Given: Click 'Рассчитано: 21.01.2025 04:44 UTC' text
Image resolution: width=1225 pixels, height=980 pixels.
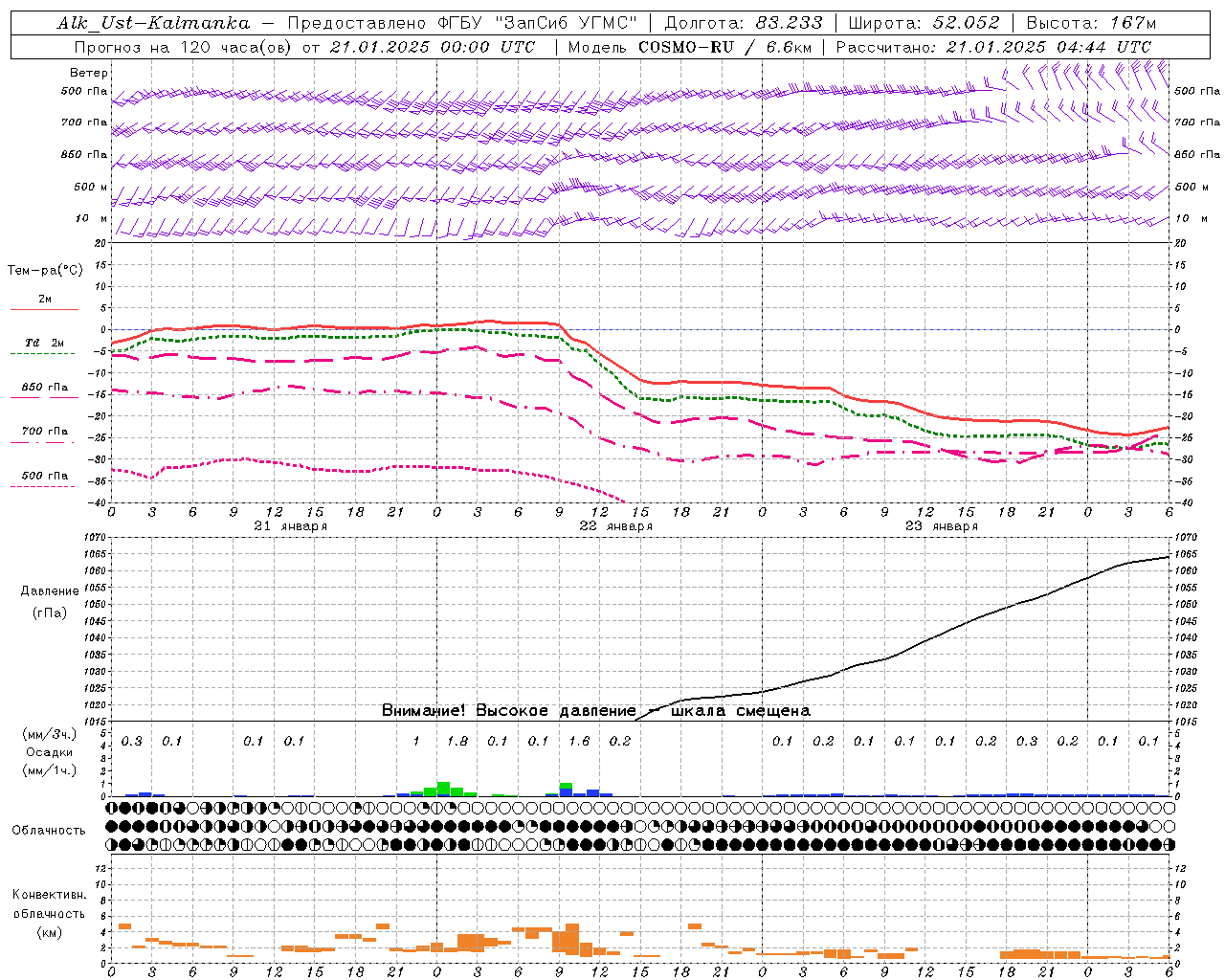Looking at the screenshot, I should [x=993, y=47].
